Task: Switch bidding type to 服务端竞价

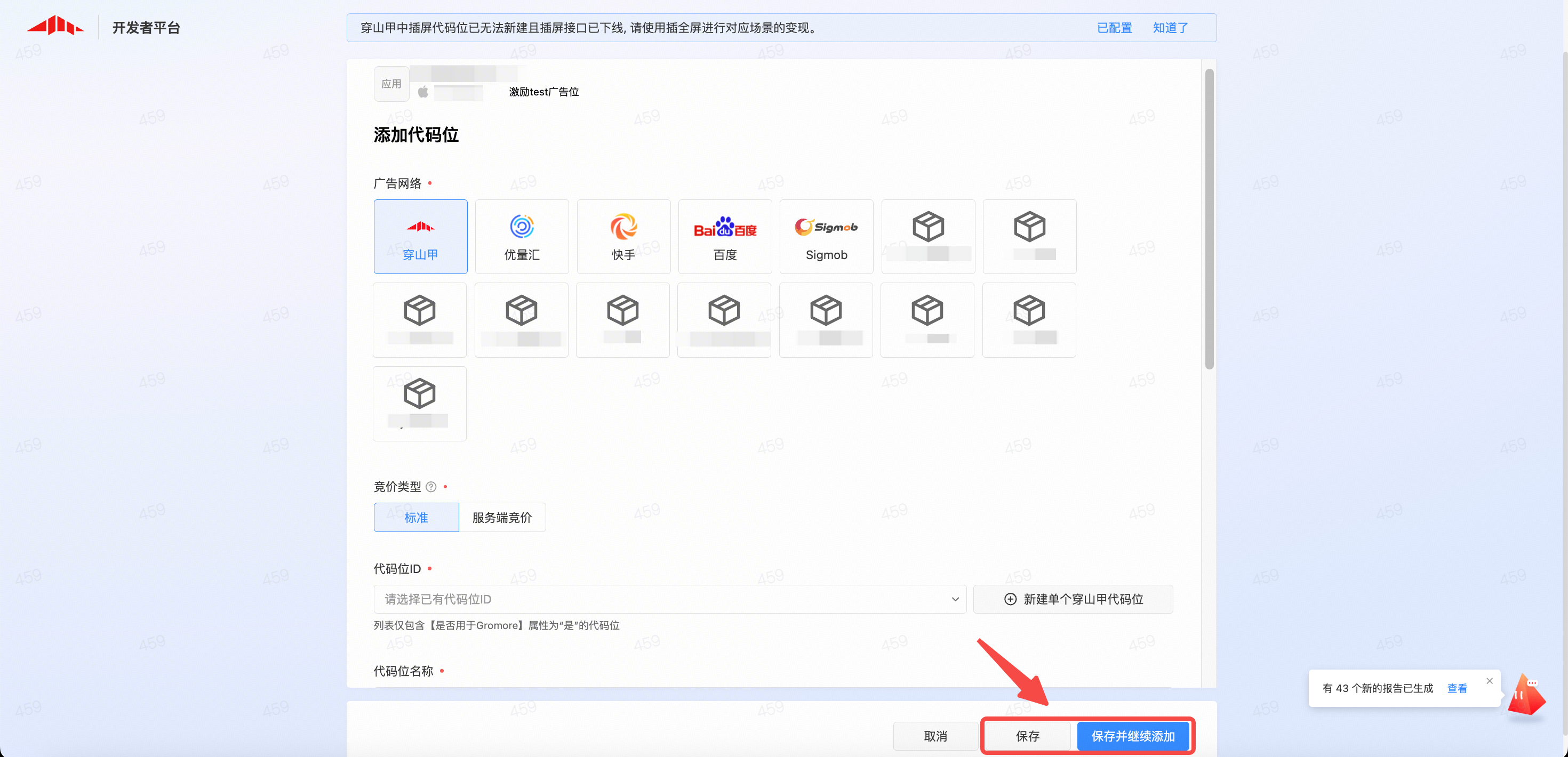Action: (502, 517)
